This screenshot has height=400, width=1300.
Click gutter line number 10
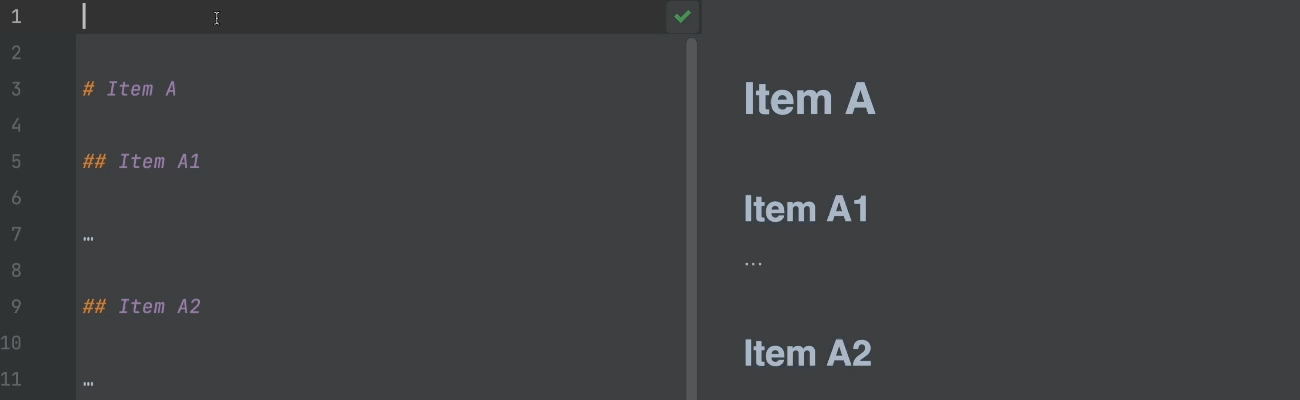click(x=11, y=342)
